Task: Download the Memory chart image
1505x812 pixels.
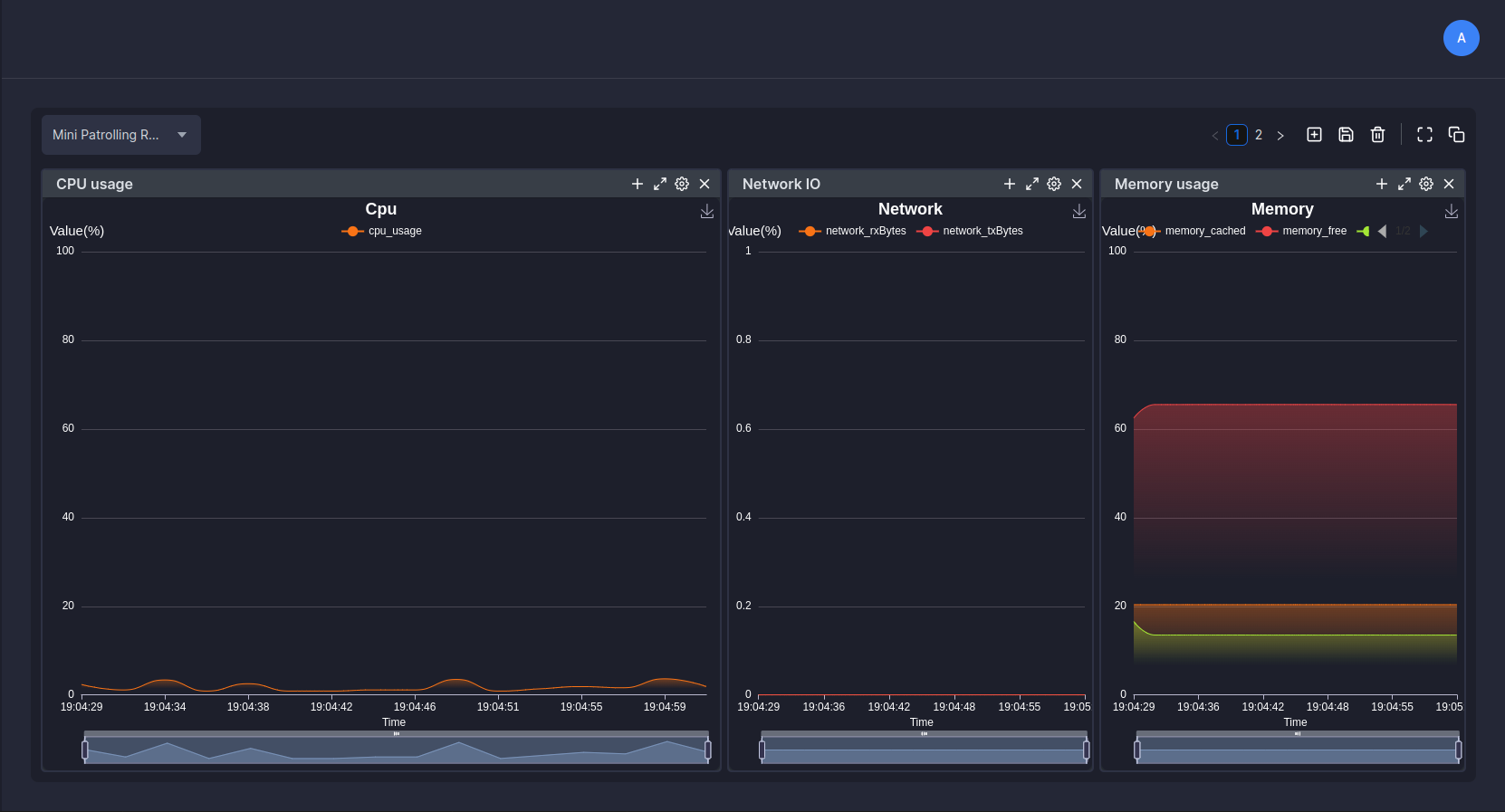Action: pos(1451,211)
